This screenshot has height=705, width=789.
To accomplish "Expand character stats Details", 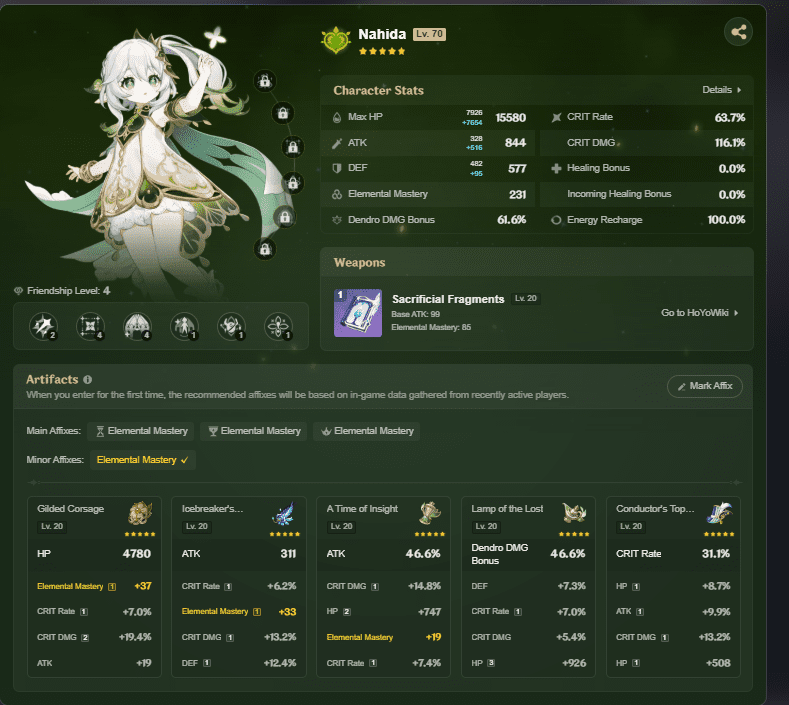I will click(721, 90).
